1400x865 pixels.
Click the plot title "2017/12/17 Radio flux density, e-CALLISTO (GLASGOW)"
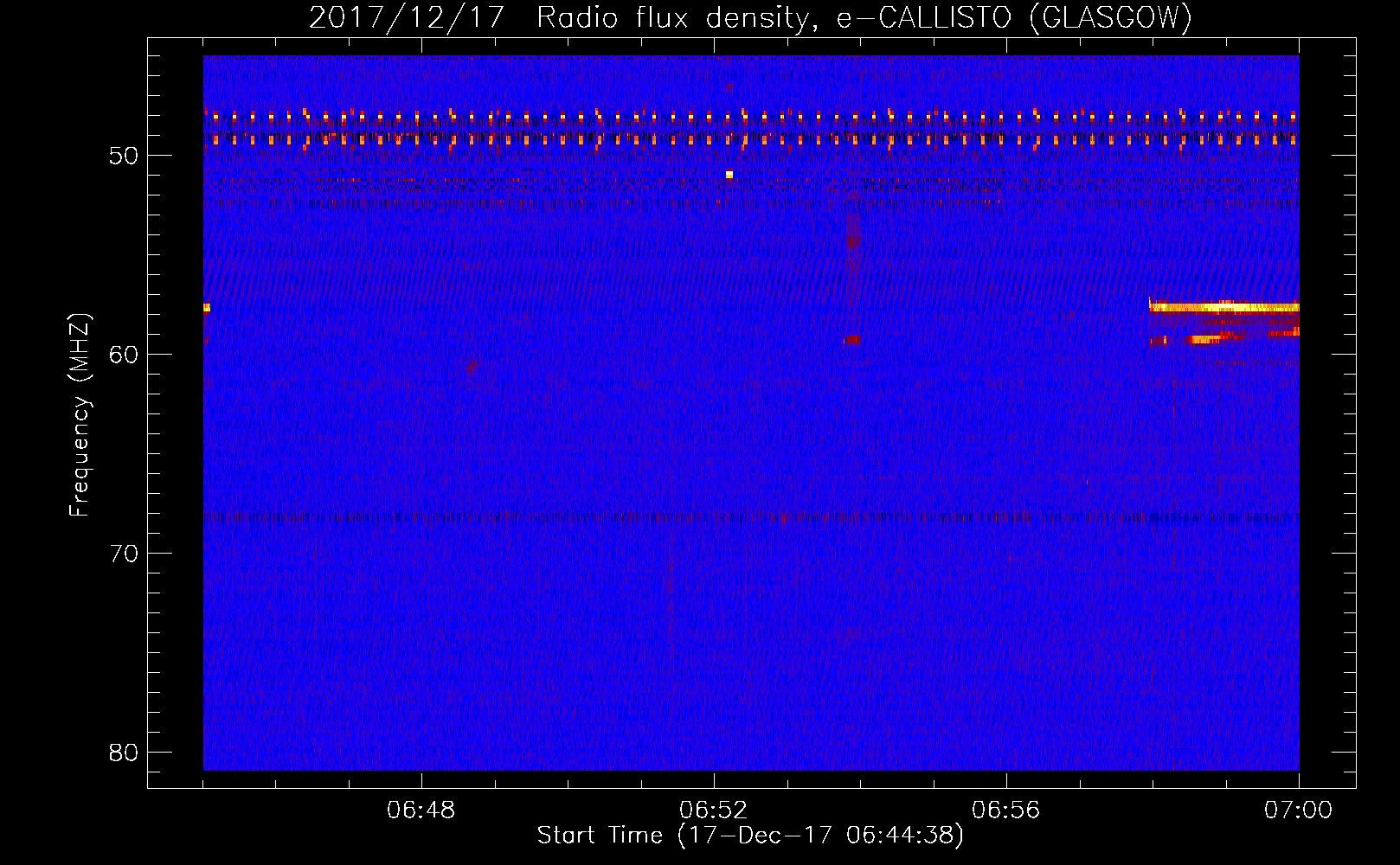(750, 17)
